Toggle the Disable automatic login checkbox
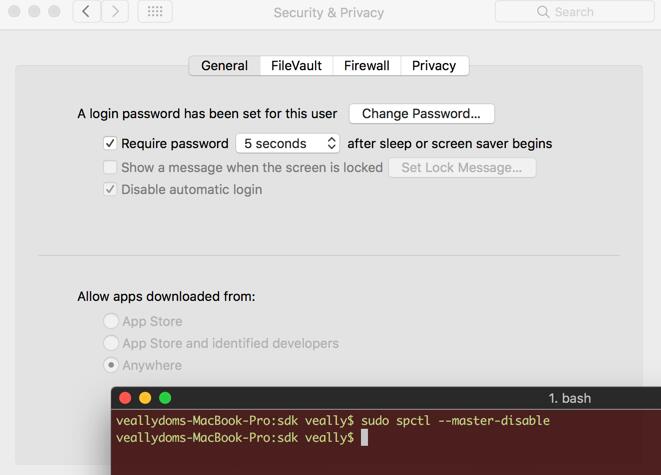Screen dimensions: 661x475 coord(110,189)
